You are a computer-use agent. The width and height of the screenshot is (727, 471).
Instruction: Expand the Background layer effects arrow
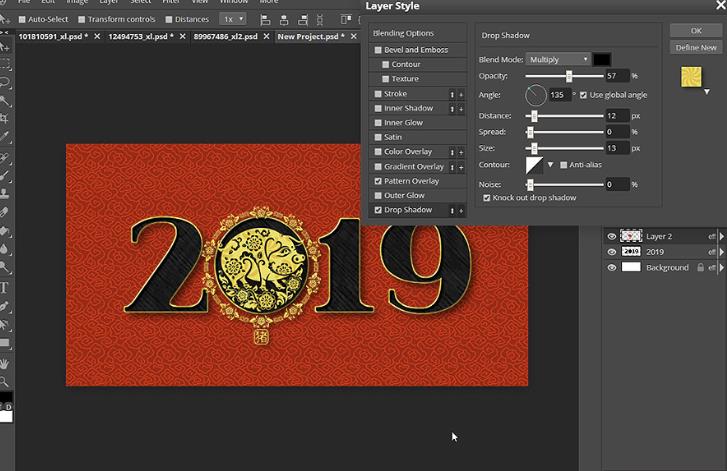722,267
